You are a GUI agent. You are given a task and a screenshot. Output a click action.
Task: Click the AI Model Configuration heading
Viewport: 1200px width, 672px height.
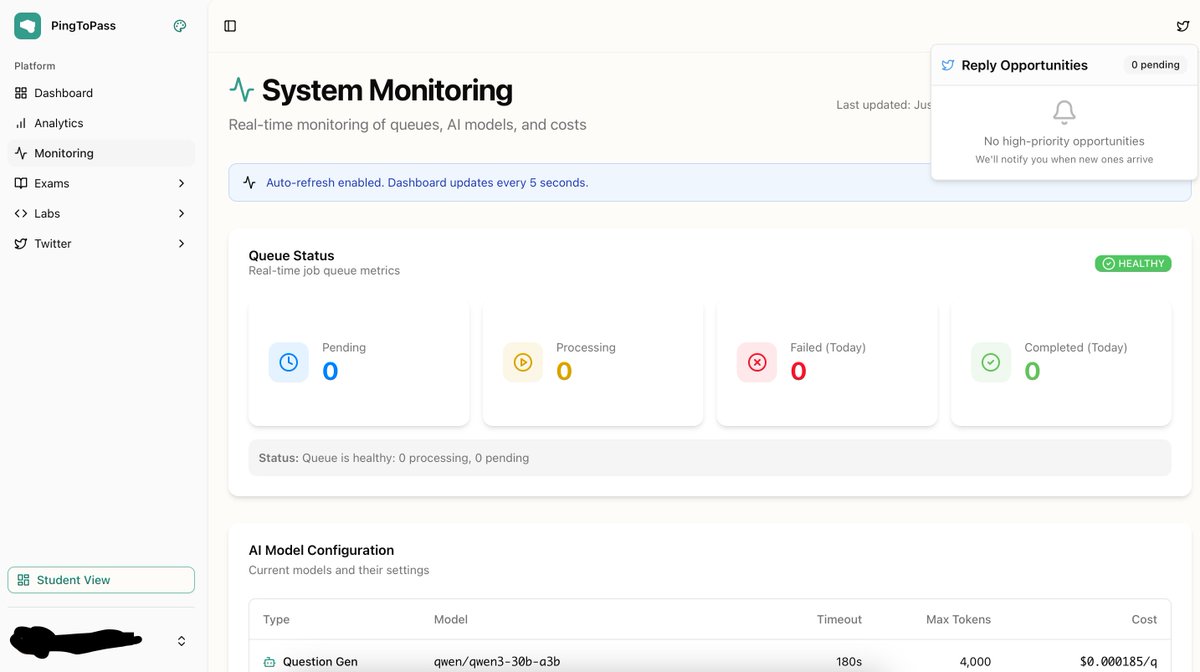tap(321, 550)
